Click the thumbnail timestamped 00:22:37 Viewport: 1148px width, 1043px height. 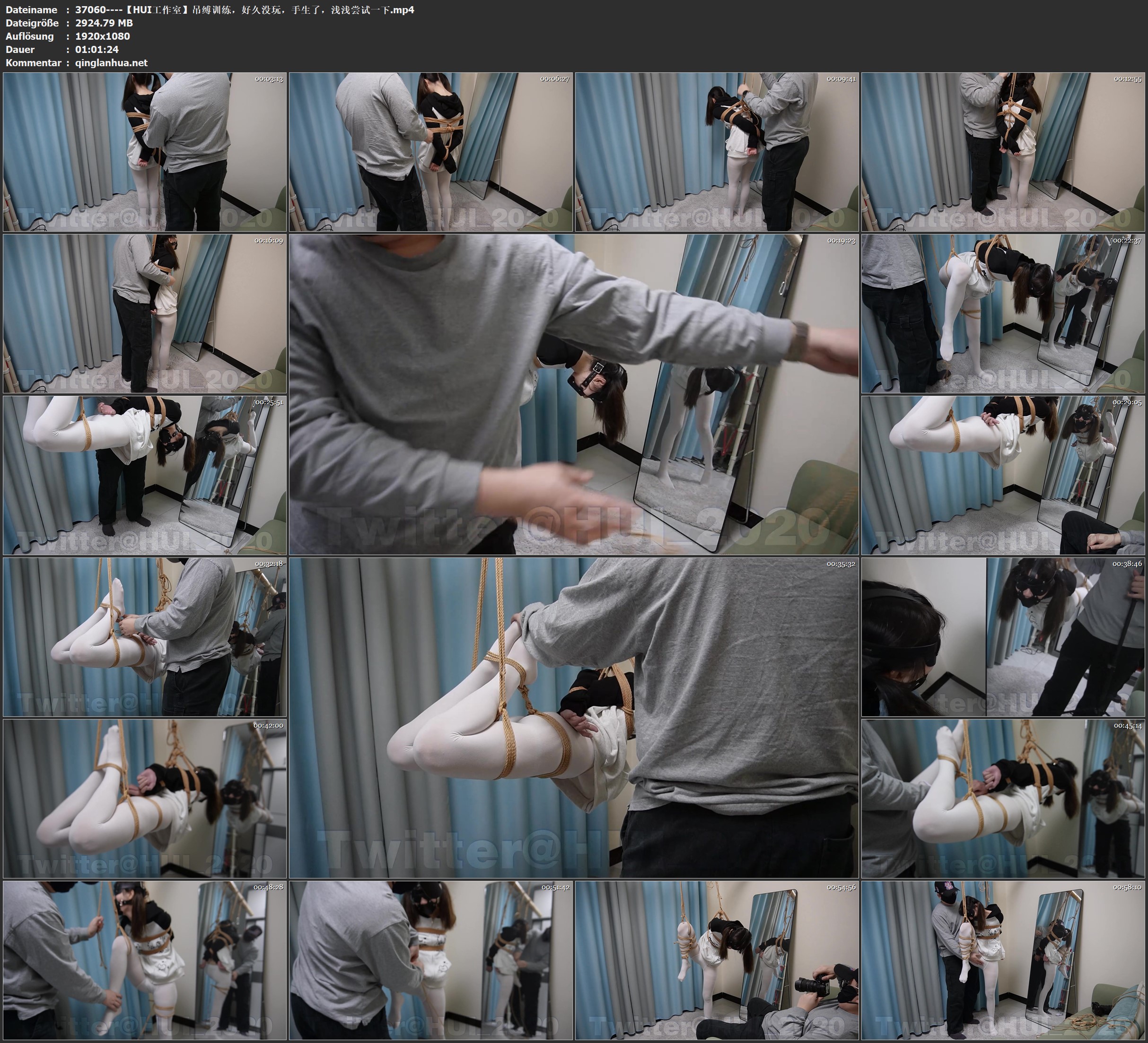pos(1003,313)
